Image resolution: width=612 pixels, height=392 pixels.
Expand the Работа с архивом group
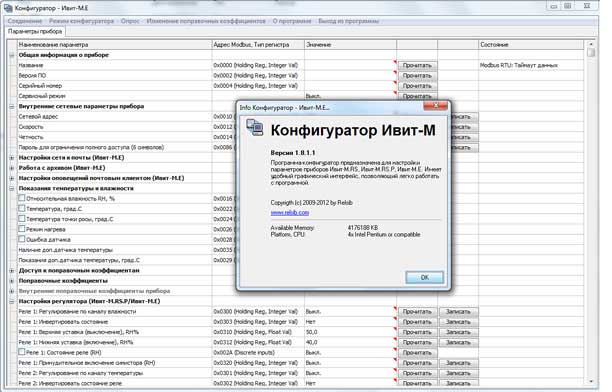tap(12, 168)
